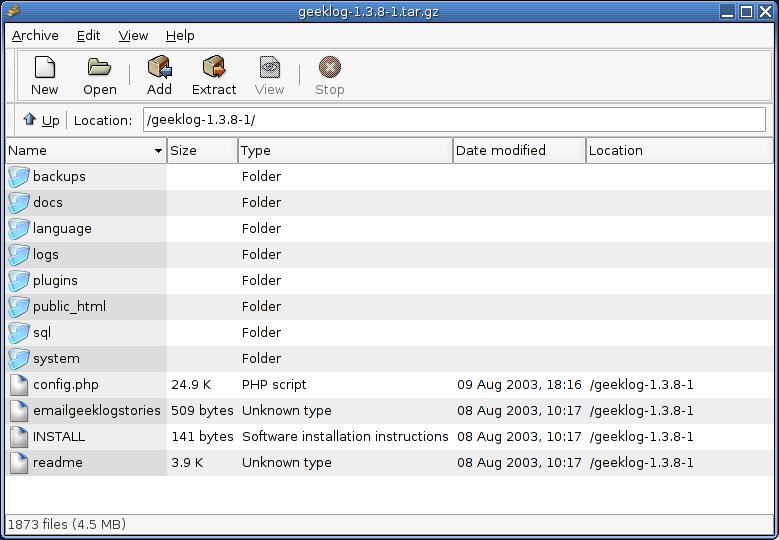Viewport: 779px width, 540px height.
Task: Click the PHP script type cell
Action: (x=274, y=385)
